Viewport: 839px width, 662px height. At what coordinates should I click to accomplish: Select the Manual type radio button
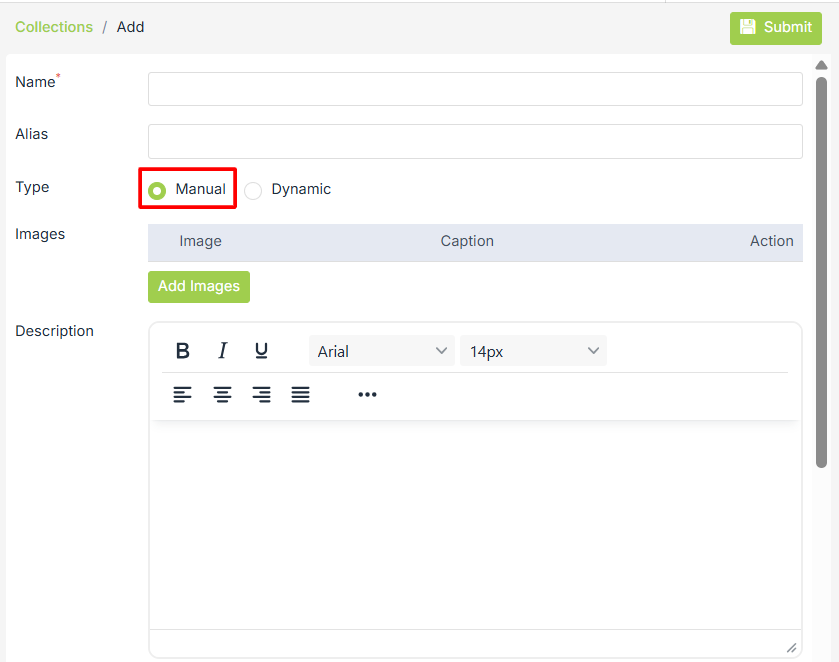click(x=157, y=190)
